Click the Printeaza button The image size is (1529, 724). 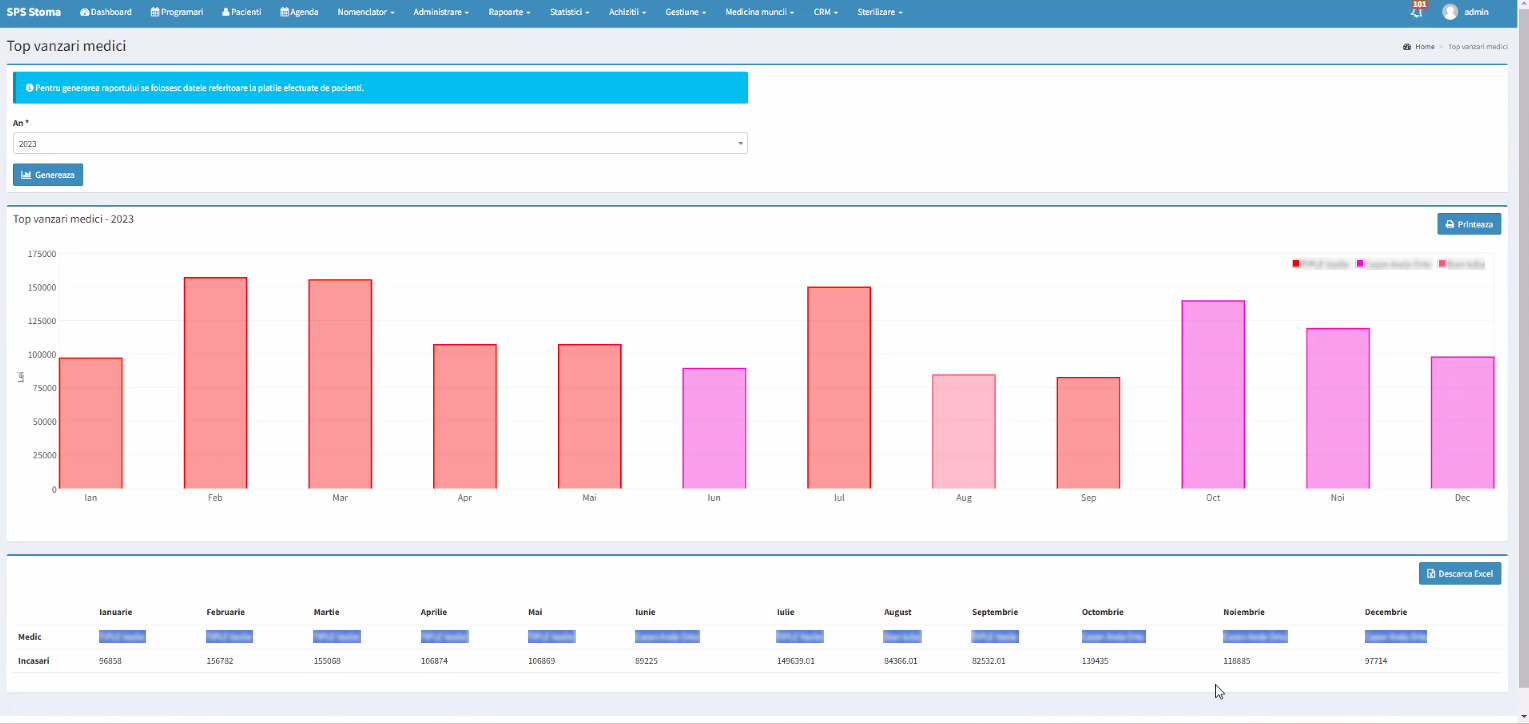coord(1469,224)
